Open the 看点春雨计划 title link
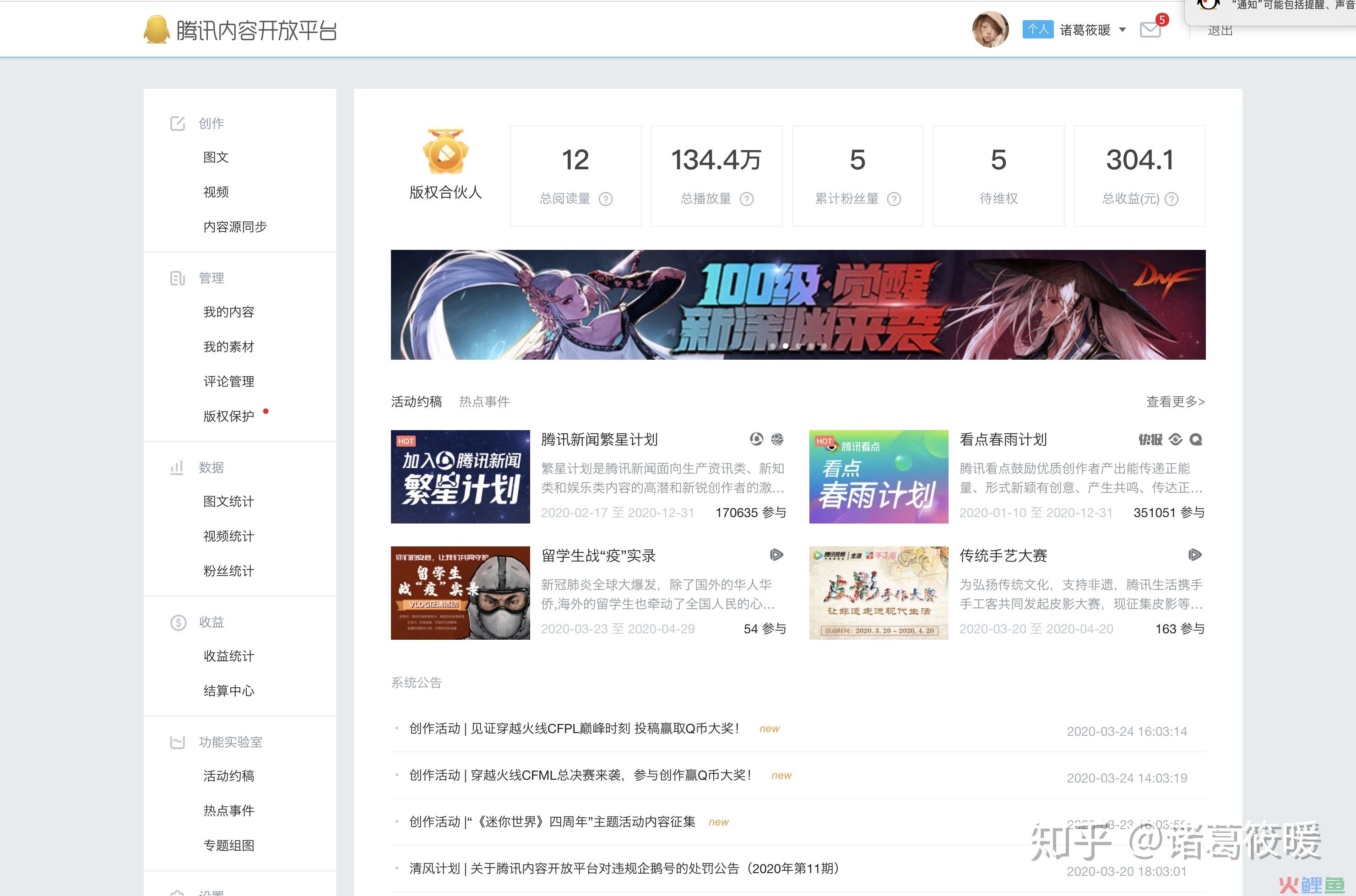The image size is (1356, 896). pos(1003,439)
